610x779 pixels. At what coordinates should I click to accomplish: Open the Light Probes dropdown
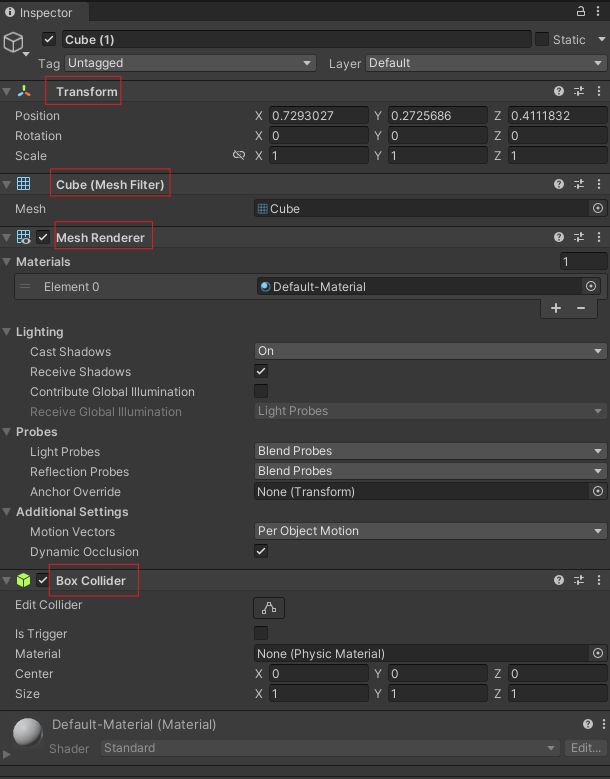point(431,451)
